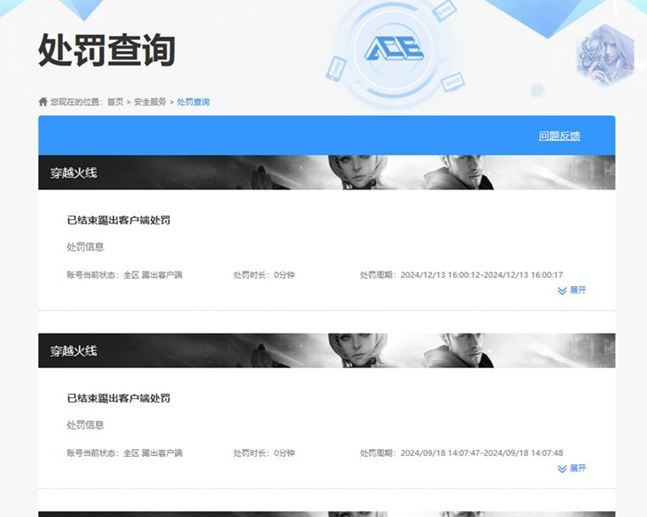Click the 处罚查询 breadcrumb item
647x517 pixels.
(193, 102)
